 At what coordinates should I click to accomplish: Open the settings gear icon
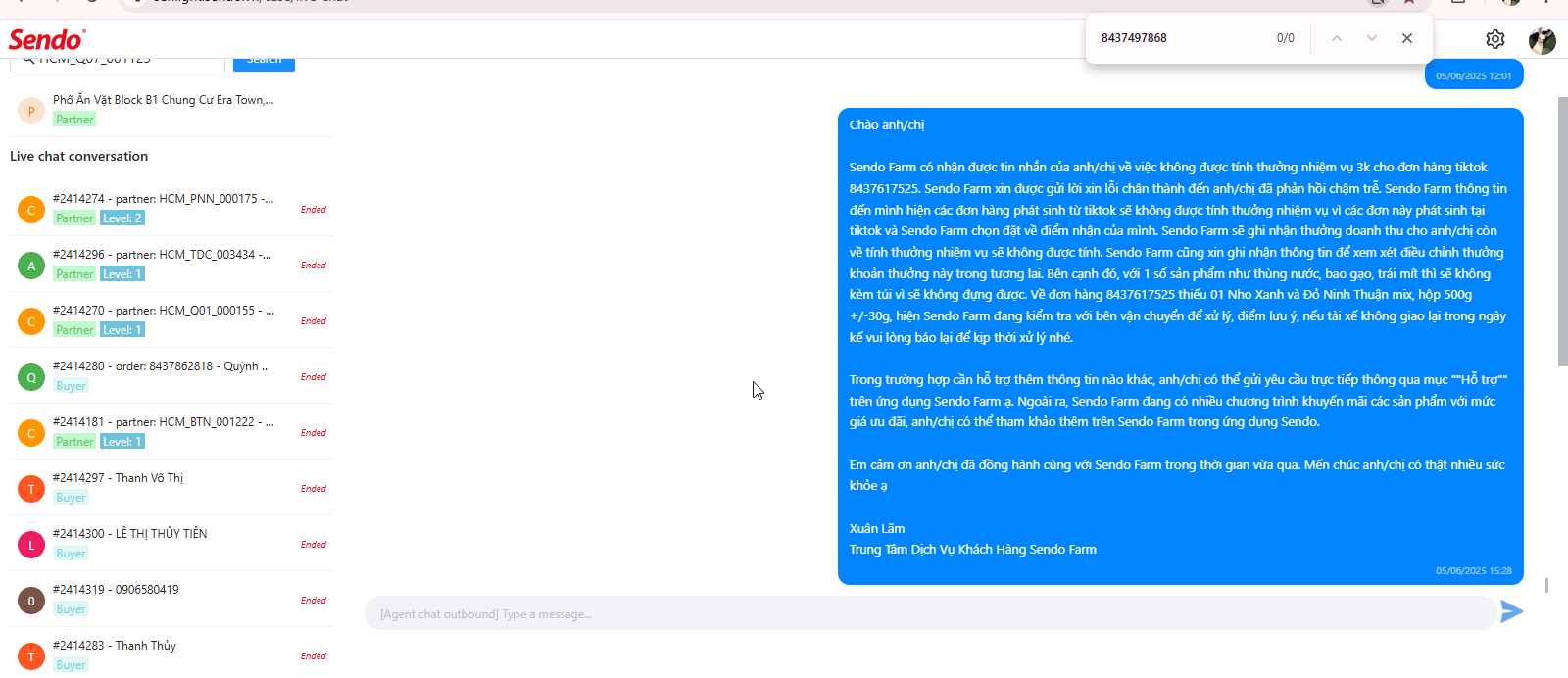point(1494,39)
